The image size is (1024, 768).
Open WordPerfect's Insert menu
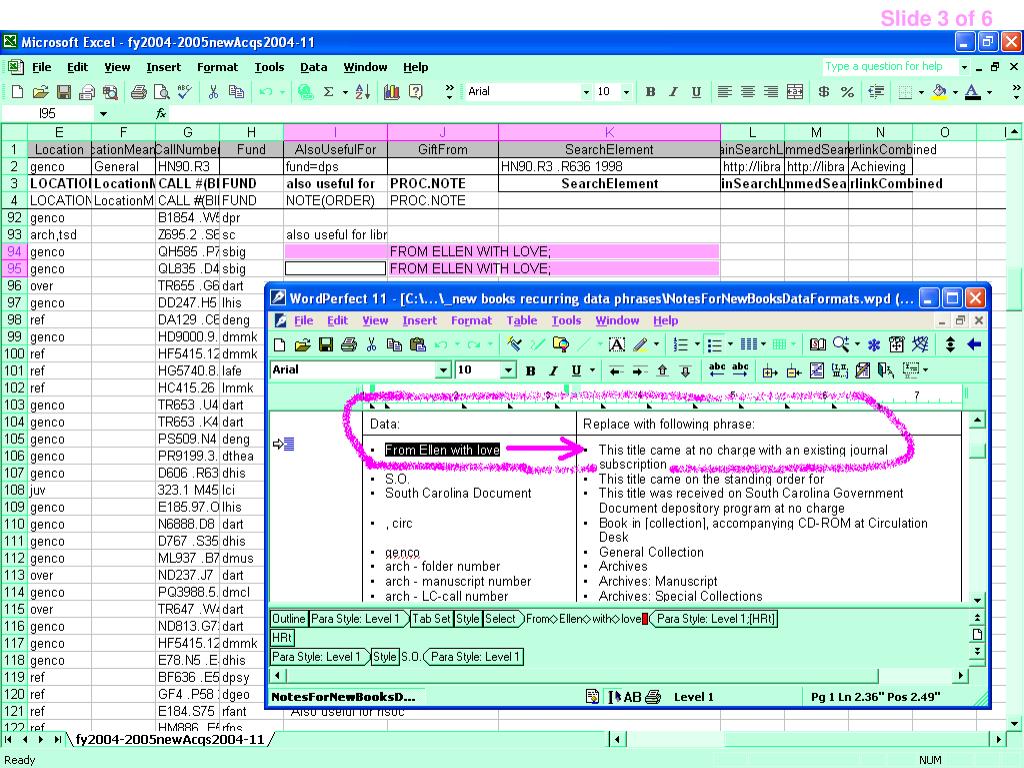tap(419, 321)
